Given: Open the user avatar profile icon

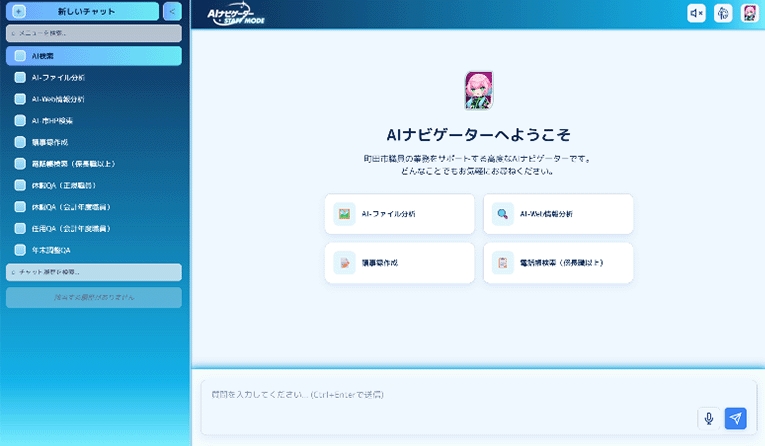Looking at the screenshot, I should point(749,13).
